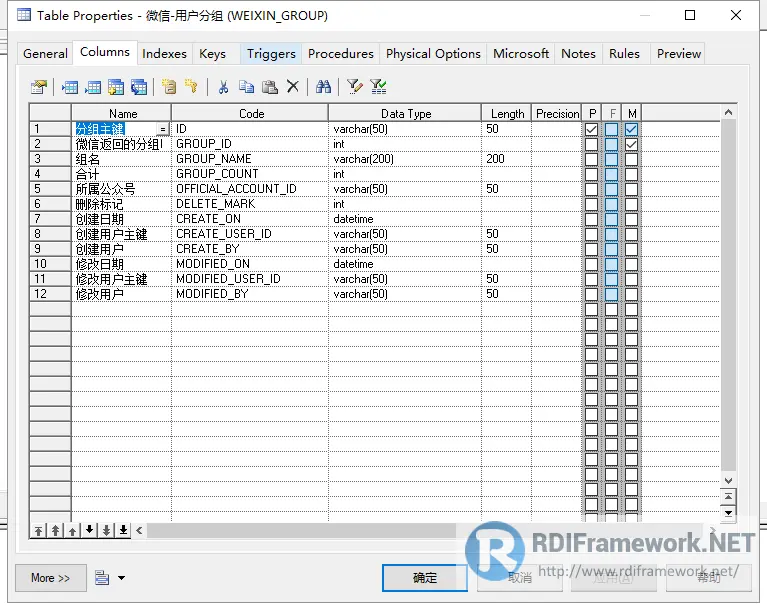The image size is (767, 610).
Task: Switch to the Procedures tab
Action: (x=341, y=54)
